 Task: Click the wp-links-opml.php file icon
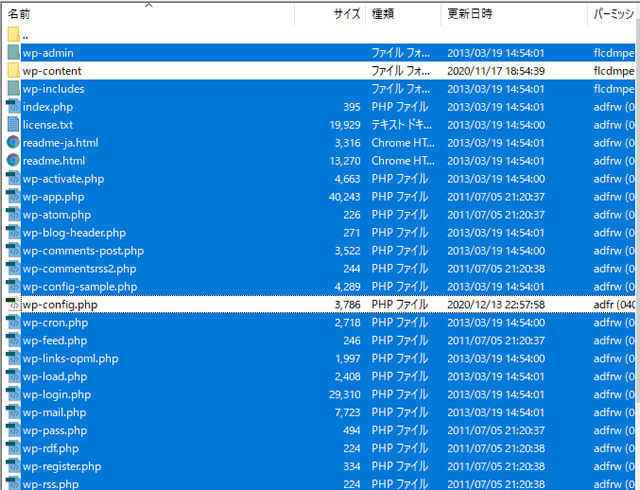pos(13,358)
